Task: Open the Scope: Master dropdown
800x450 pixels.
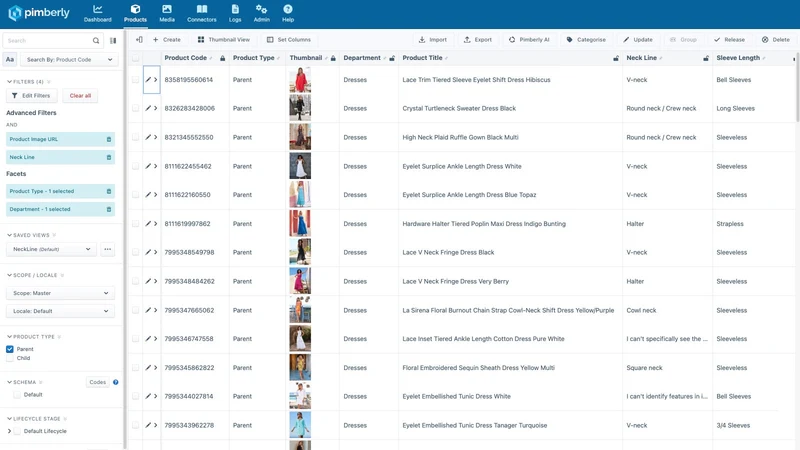Action: 60,293
